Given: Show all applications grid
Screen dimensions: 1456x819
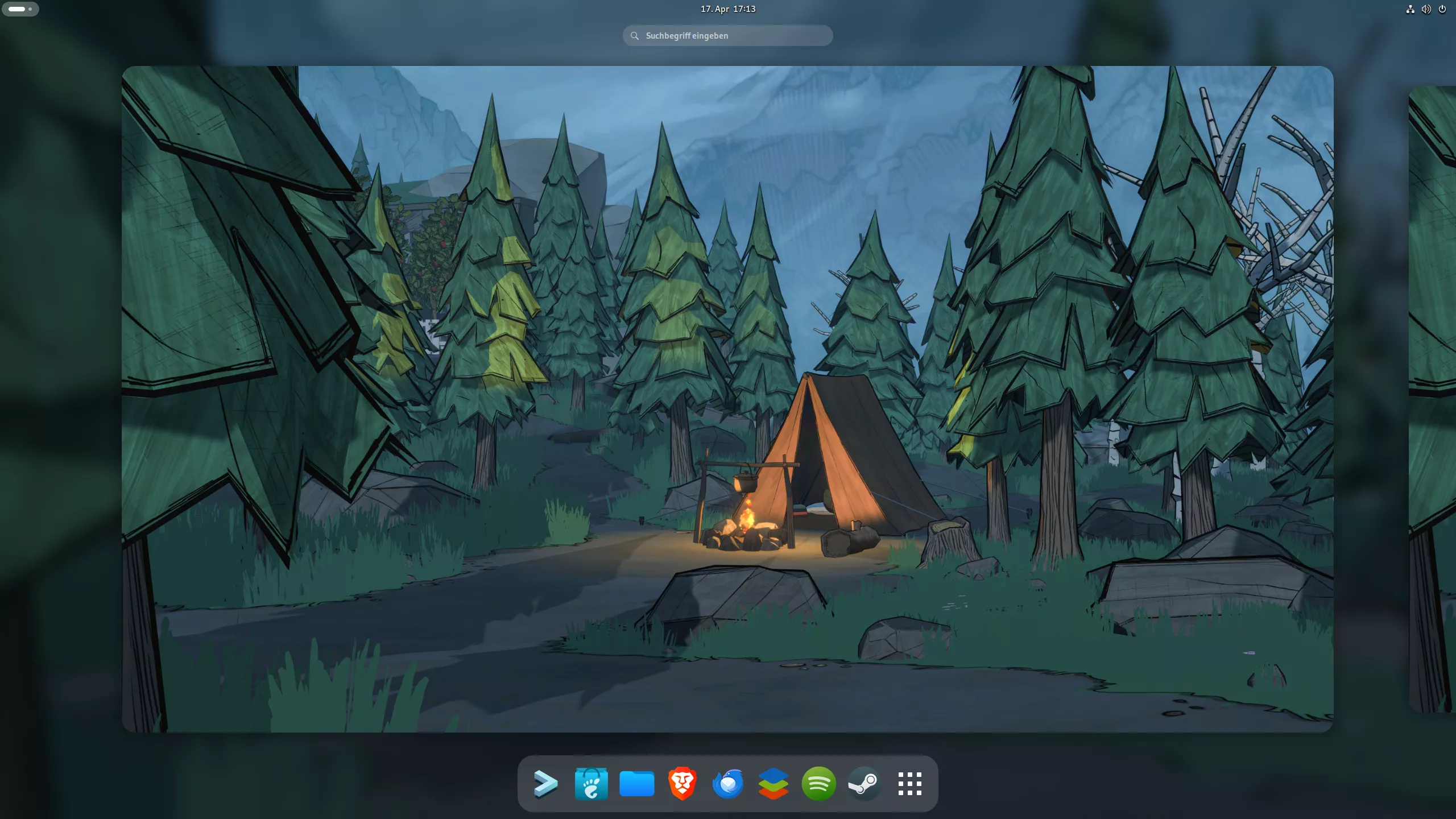Looking at the screenshot, I should pyautogui.click(x=909, y=784).
